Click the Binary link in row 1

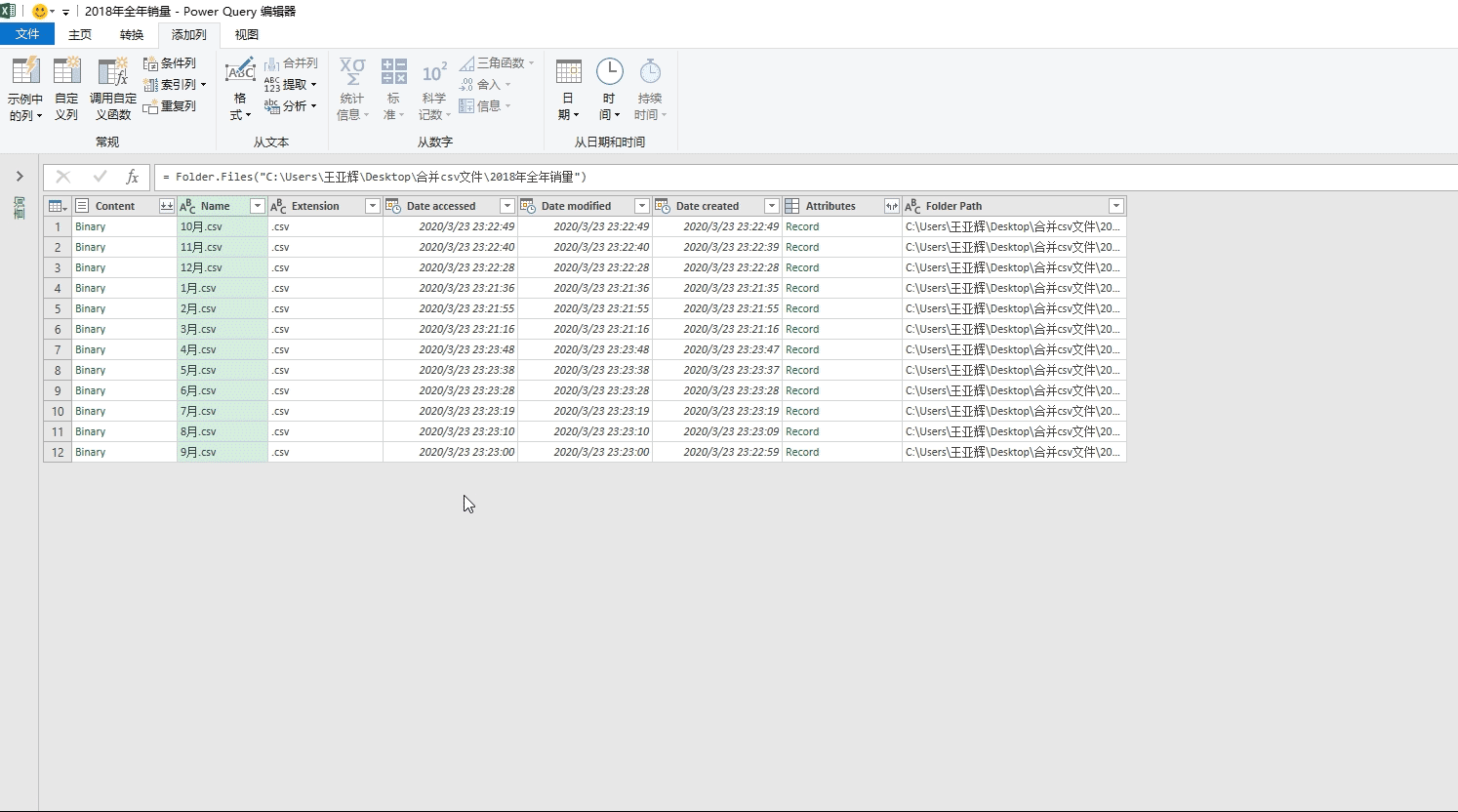click(x=90, y=226)
